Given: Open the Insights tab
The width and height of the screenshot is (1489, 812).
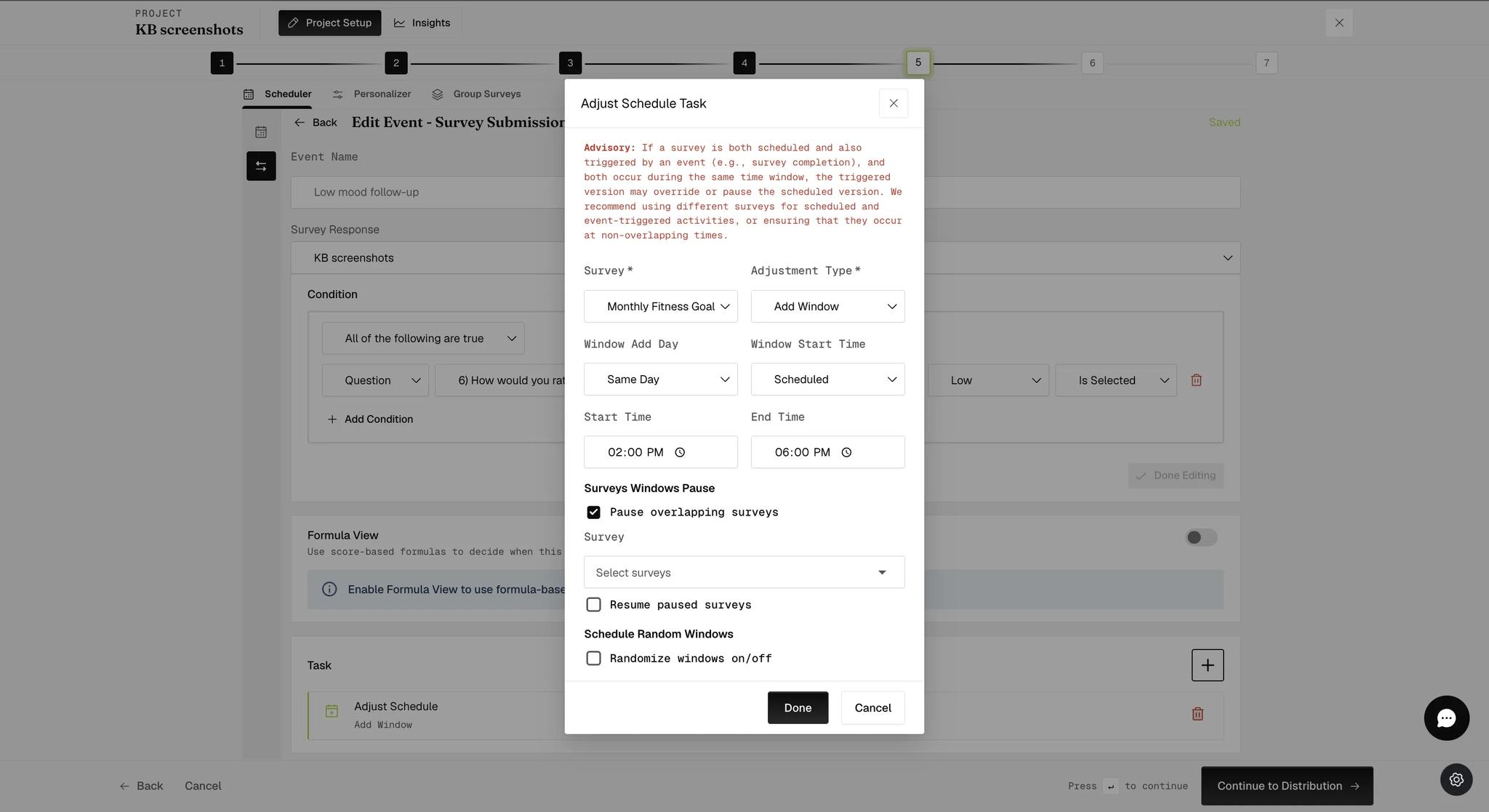Looking at the screenshot, I should pos(422,23).
